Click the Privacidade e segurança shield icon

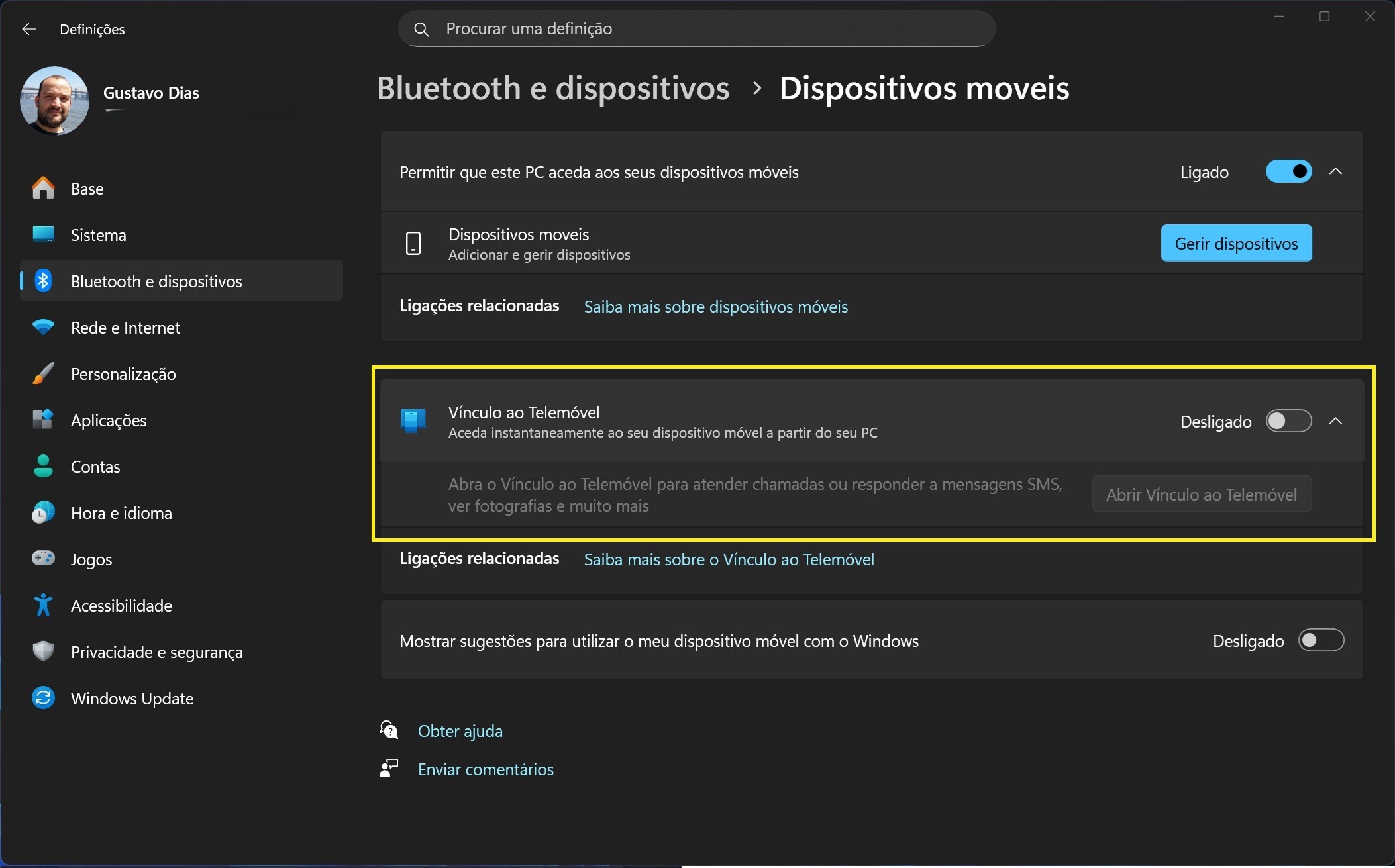click(x=43, y=651)
